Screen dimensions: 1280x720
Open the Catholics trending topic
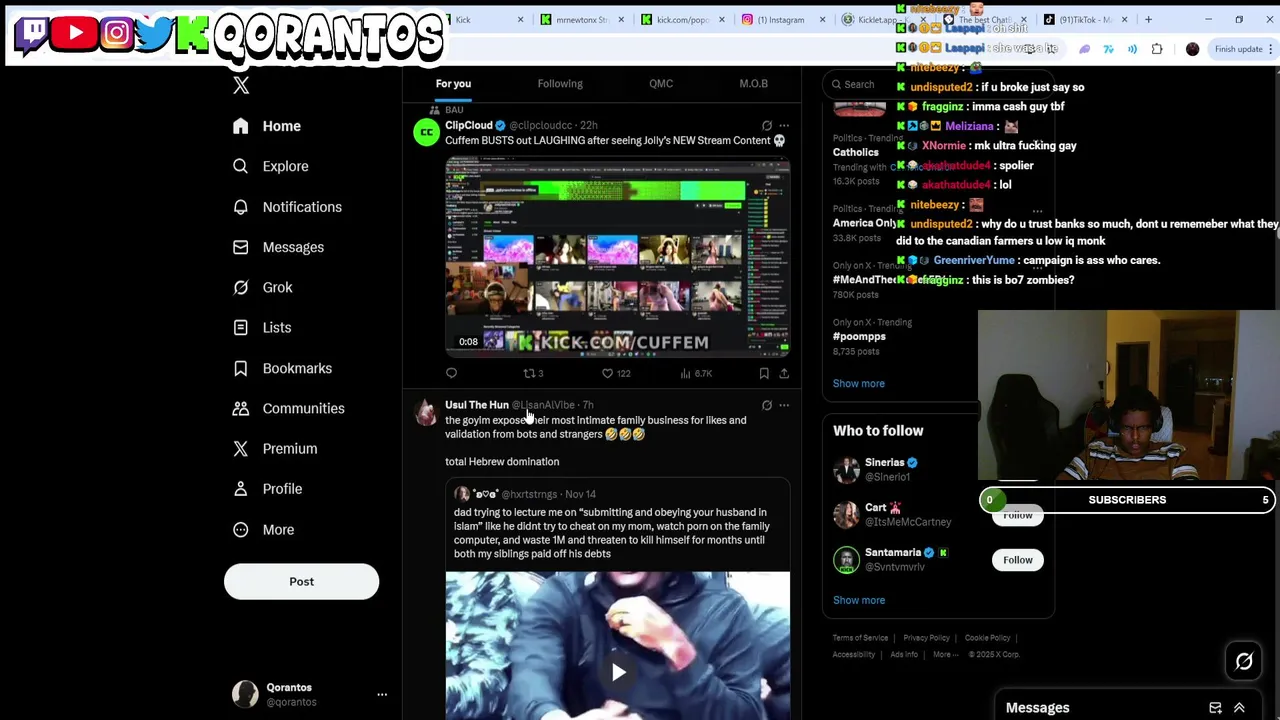(x=855, y=152)
